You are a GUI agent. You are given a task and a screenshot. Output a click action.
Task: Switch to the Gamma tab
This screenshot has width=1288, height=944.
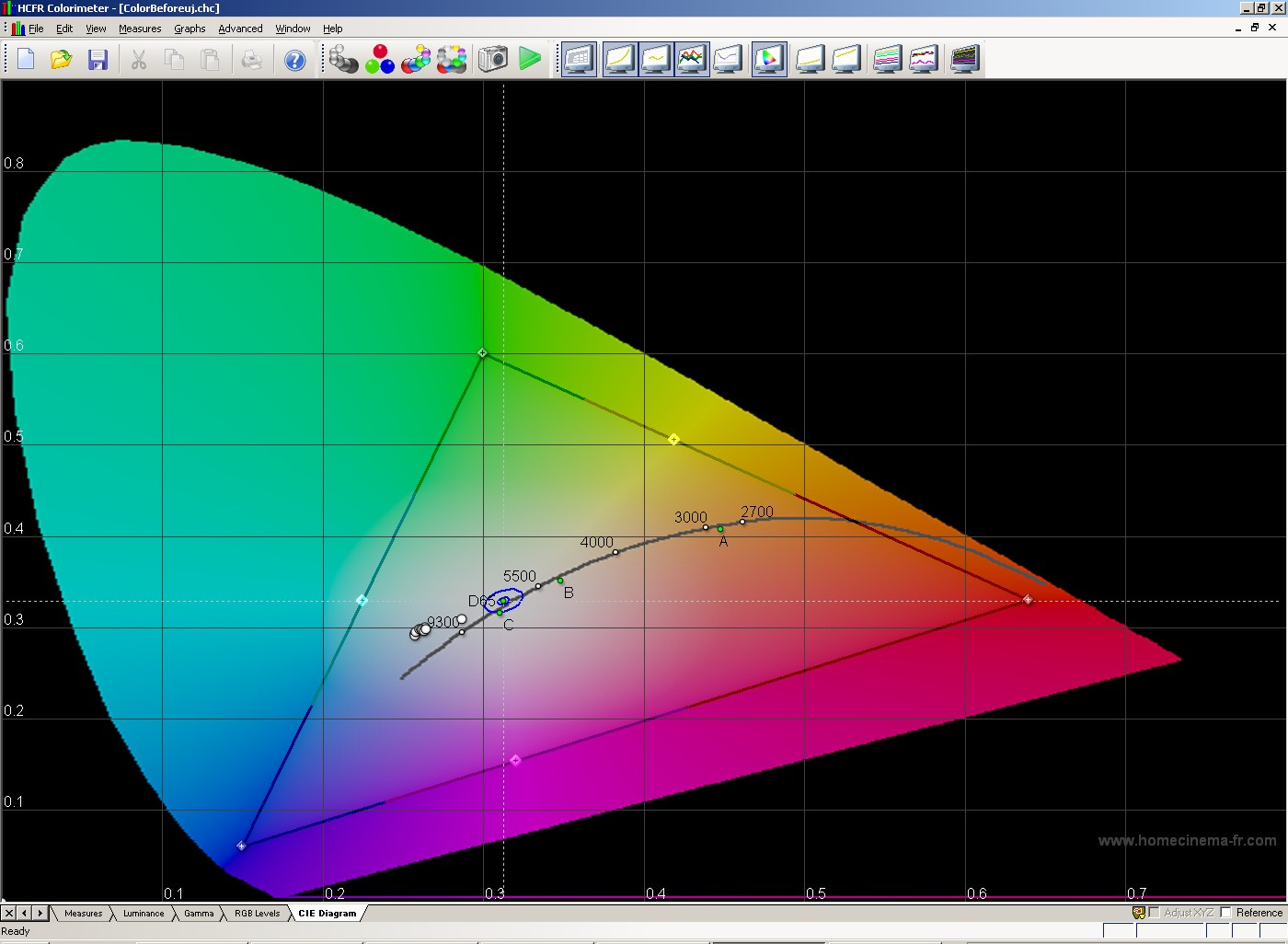tap(199, 914)
